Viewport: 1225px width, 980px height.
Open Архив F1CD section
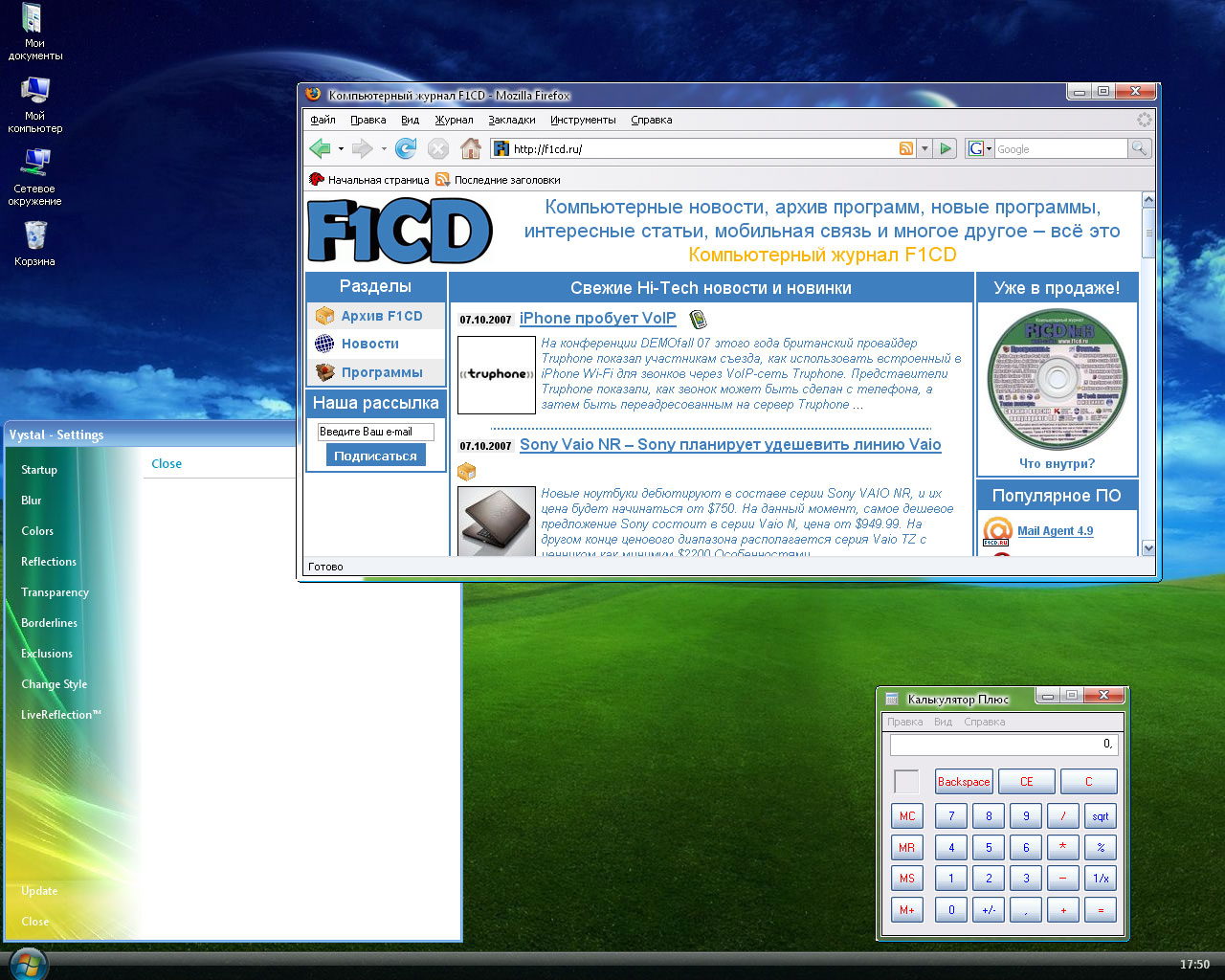[382, 316]
